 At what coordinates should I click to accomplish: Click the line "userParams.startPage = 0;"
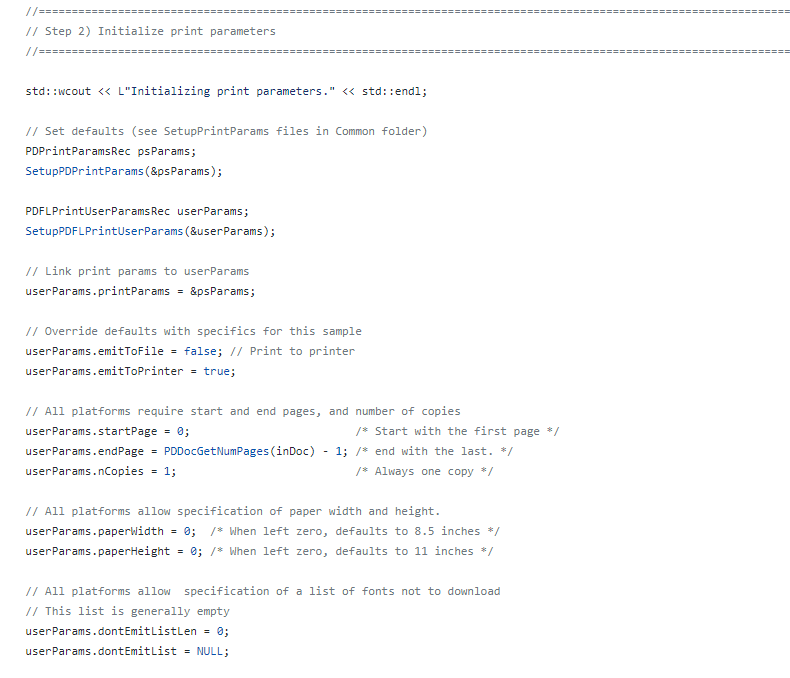107,431
